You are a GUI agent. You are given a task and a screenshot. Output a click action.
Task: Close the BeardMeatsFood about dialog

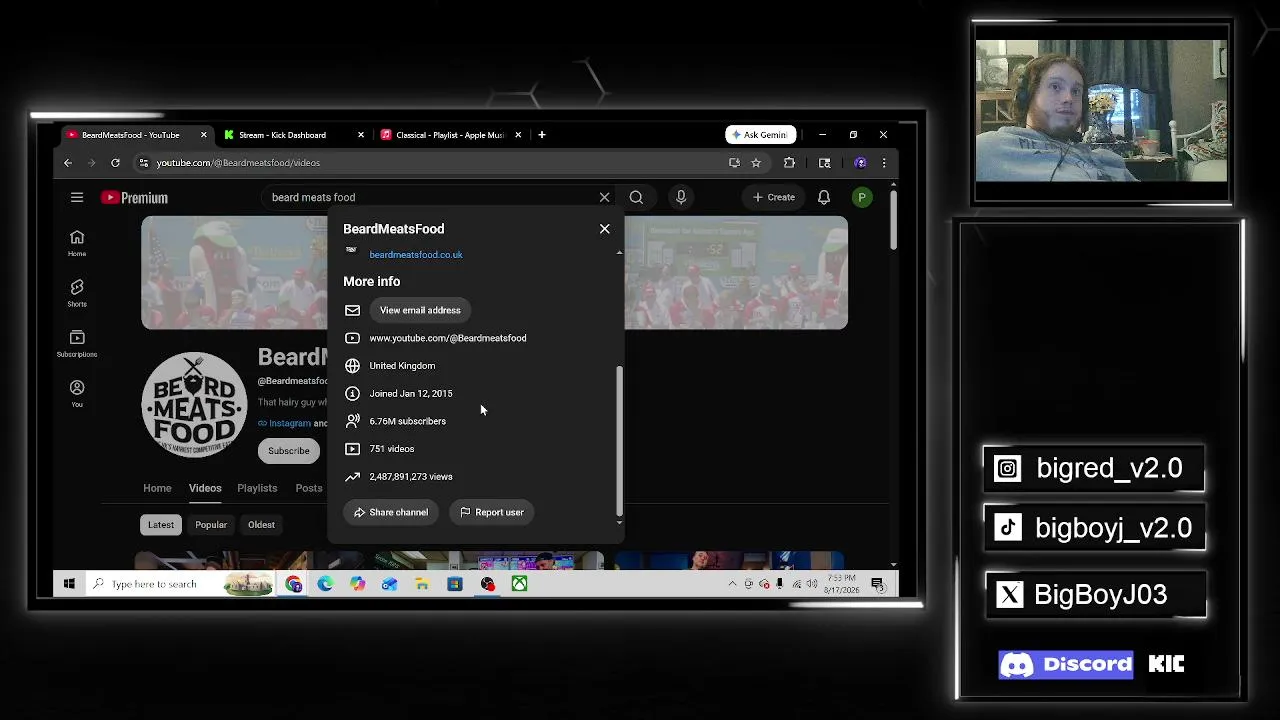(604, 229)
